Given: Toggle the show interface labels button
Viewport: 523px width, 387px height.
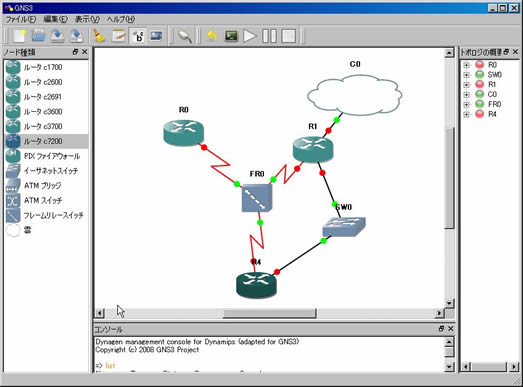Looking at the screenshot, I should [138, 36].
